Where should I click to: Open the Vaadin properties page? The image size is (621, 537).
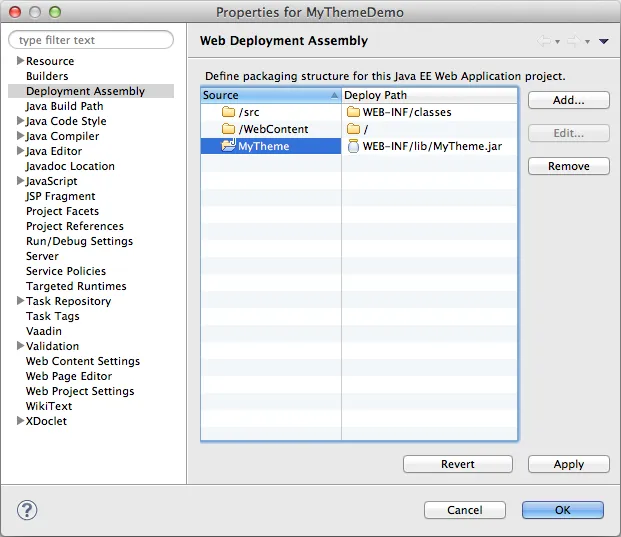(44, 331)
